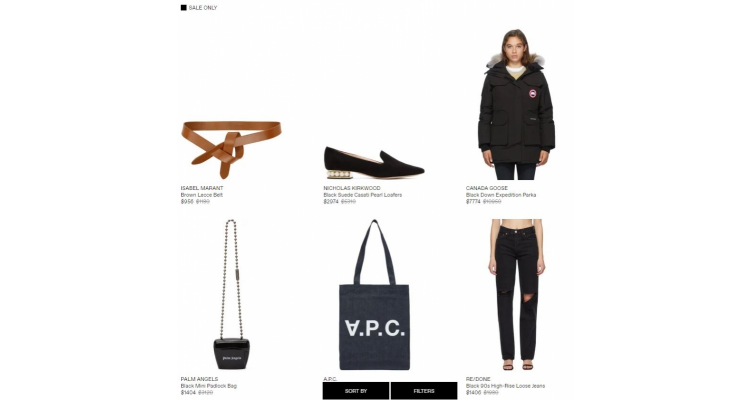Open the Filters panel
Image resolution: width=750 pixels, height=400 pixels.
click(424, 391)
